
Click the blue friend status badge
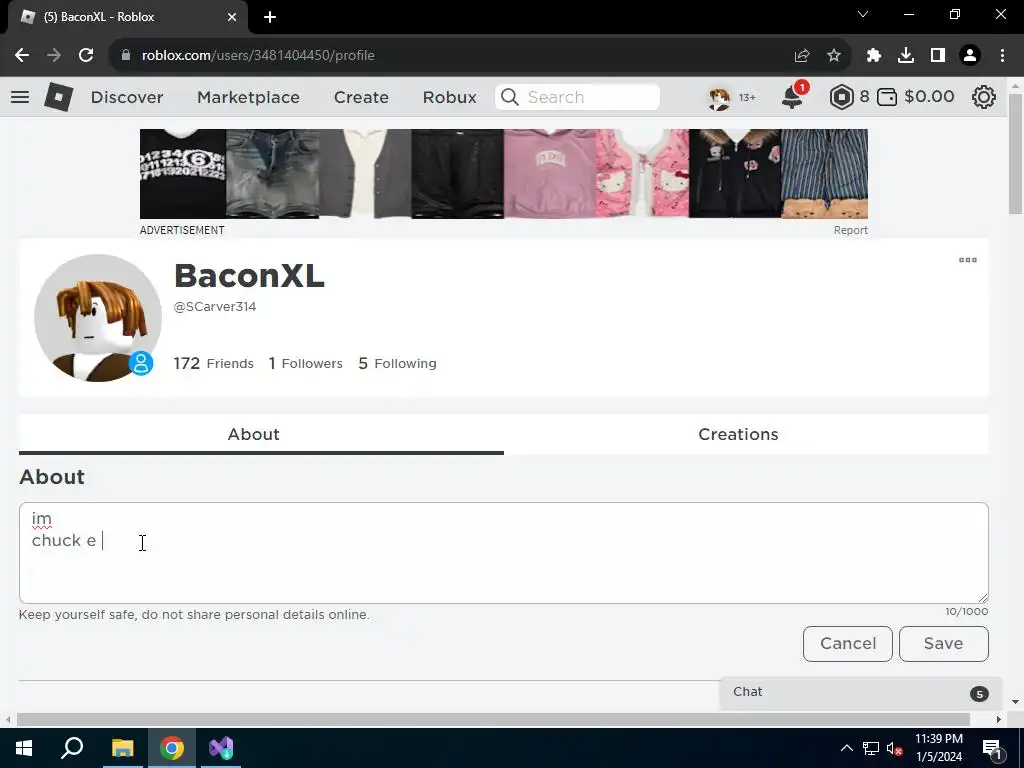(140, 363)
